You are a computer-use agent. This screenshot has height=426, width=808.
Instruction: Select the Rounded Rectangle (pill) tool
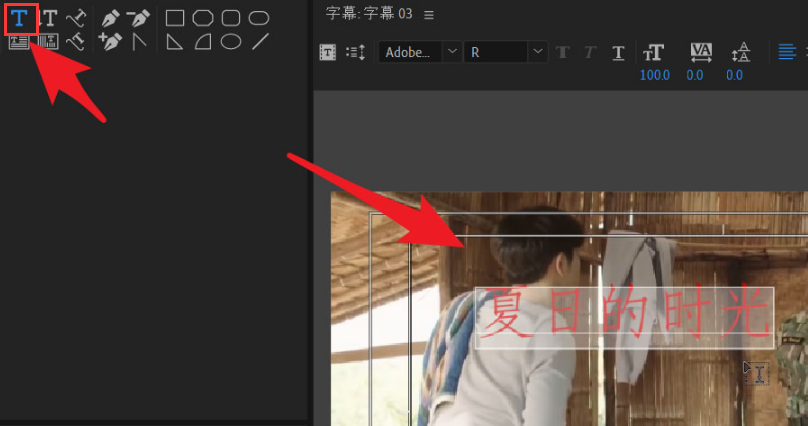click(259, 19)
